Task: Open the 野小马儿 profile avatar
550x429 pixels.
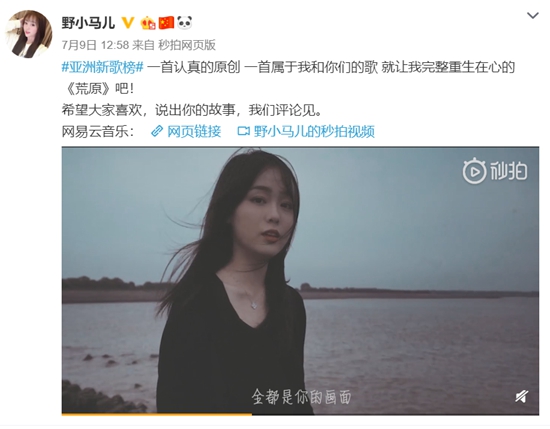Action: coord(29,33)
